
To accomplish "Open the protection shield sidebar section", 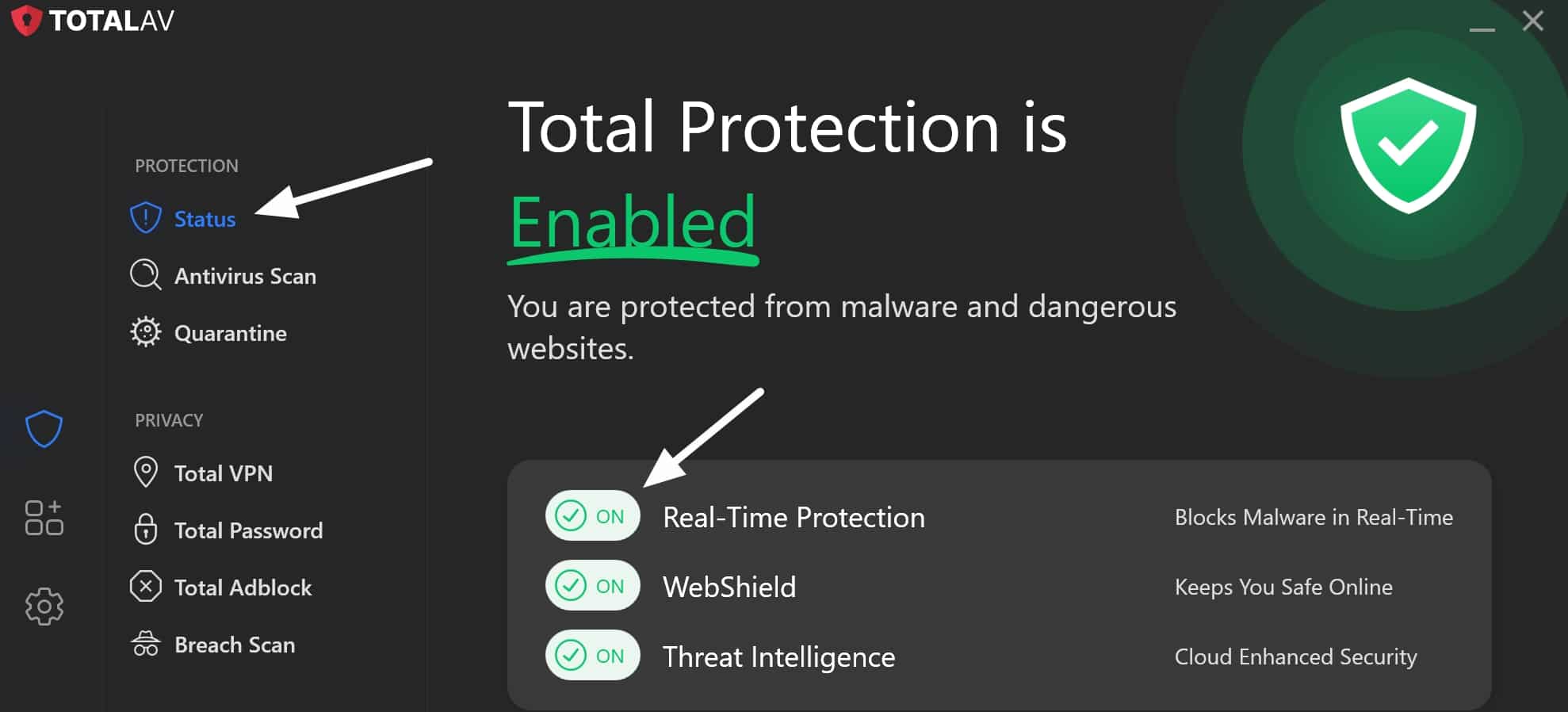I will tap(44, 429).
